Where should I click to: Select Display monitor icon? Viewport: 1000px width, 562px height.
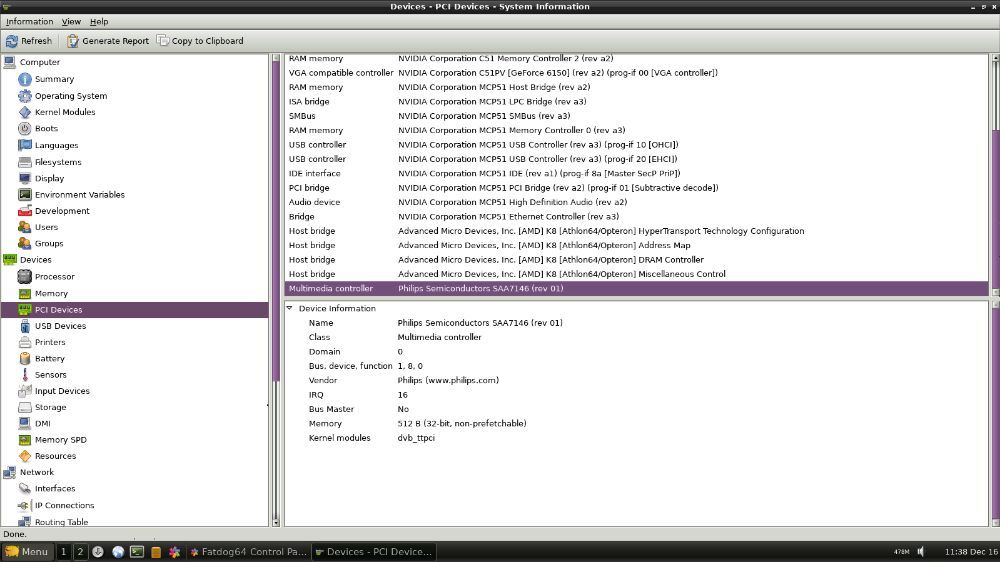[x=25, y=178]
